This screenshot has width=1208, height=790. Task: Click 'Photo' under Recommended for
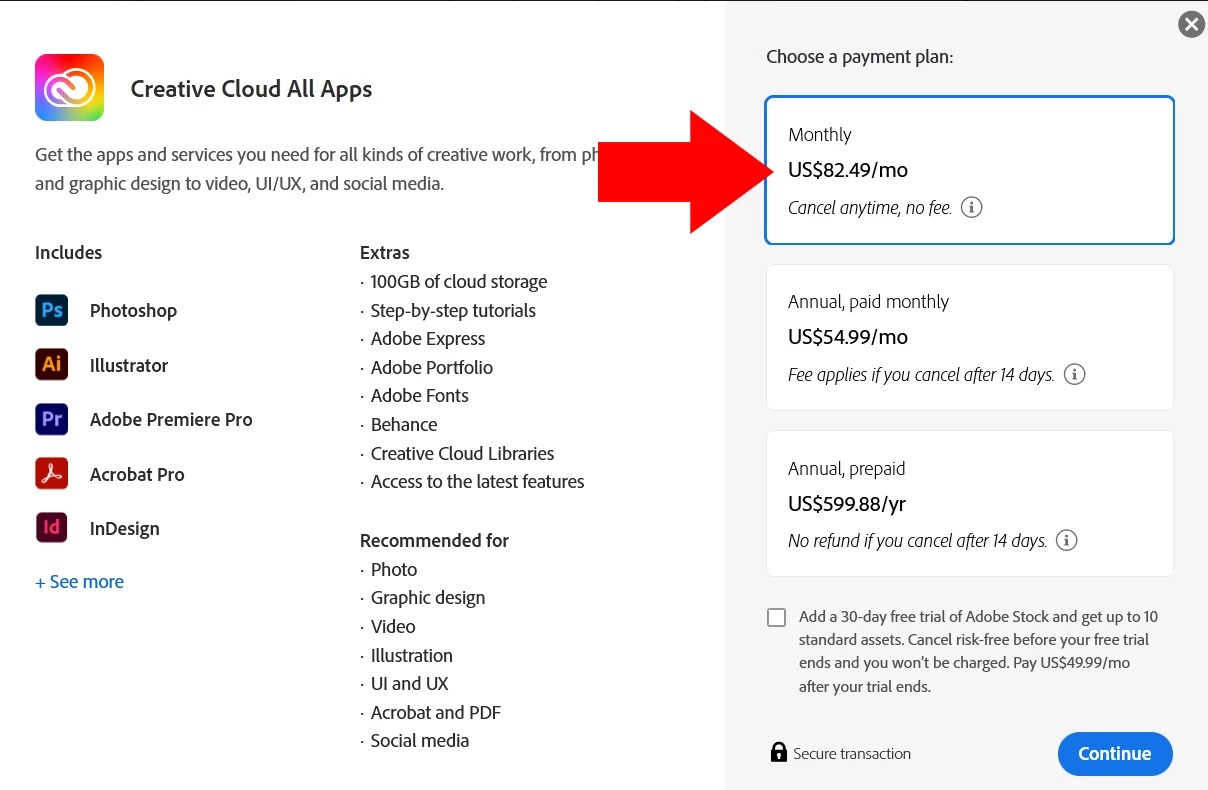394,569
